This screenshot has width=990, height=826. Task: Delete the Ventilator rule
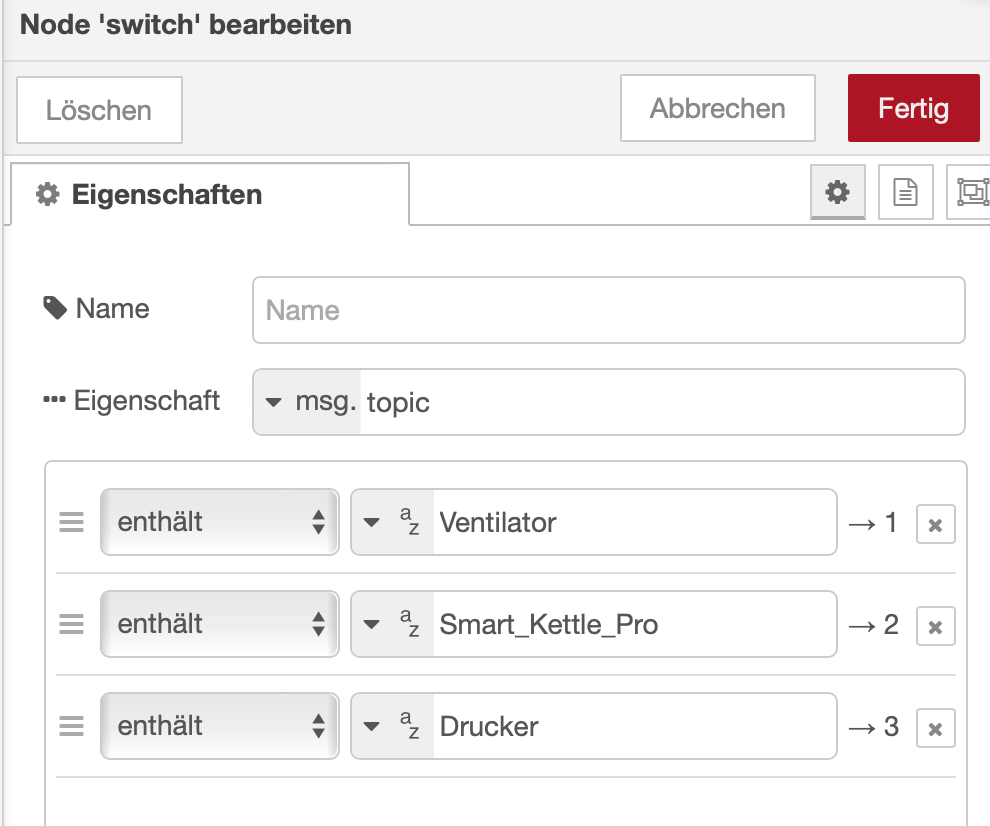(x=935, y=525)
